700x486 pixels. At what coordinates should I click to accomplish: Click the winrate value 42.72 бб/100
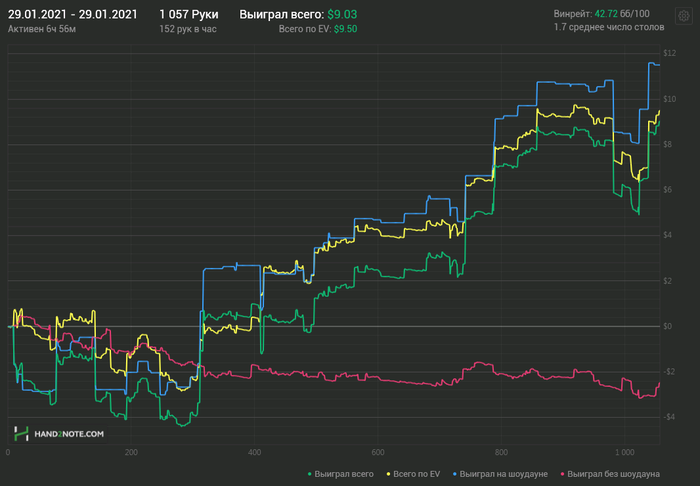[622, 14]
